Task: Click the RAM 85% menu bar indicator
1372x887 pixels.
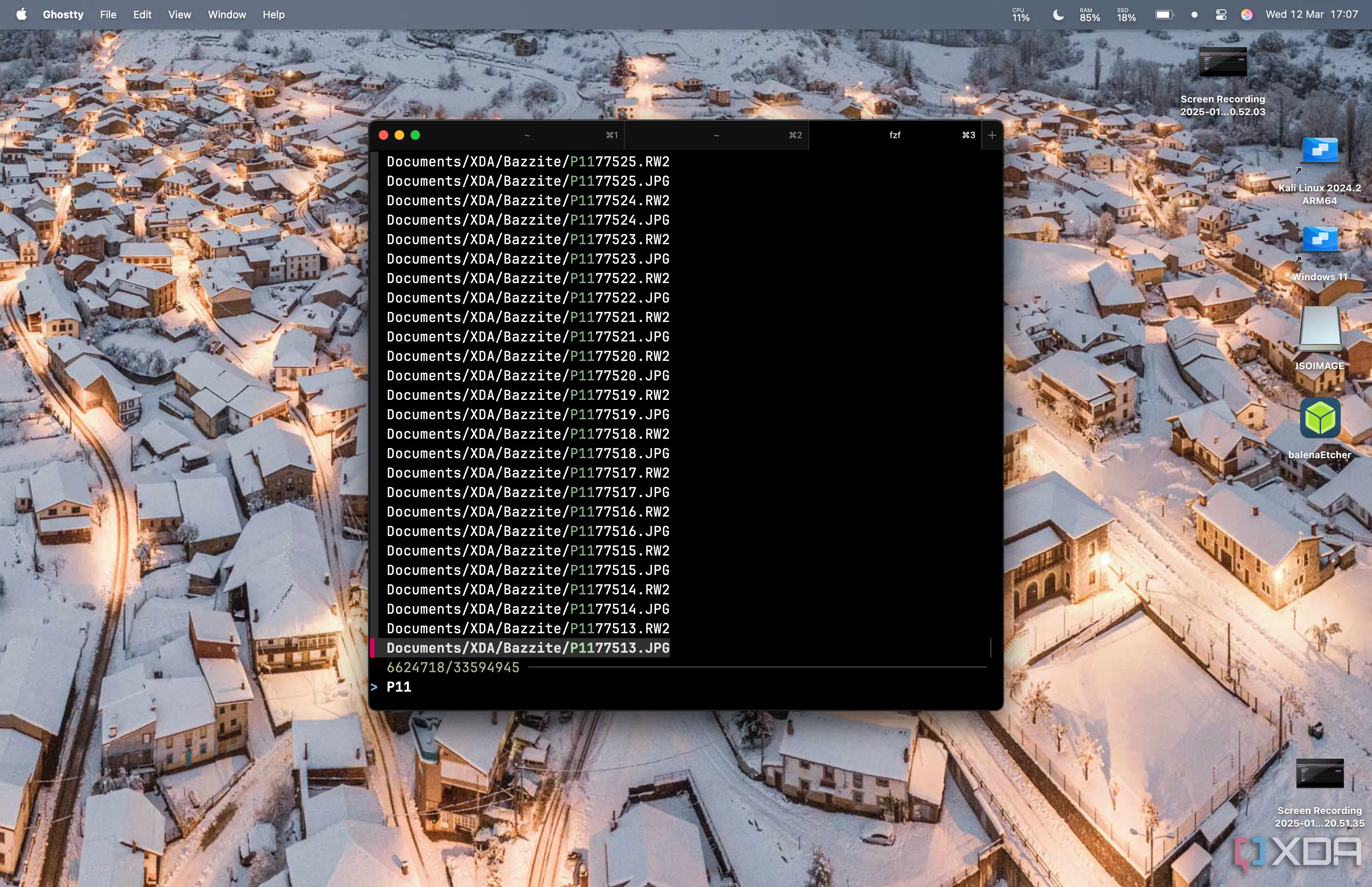Action: 1089,14
